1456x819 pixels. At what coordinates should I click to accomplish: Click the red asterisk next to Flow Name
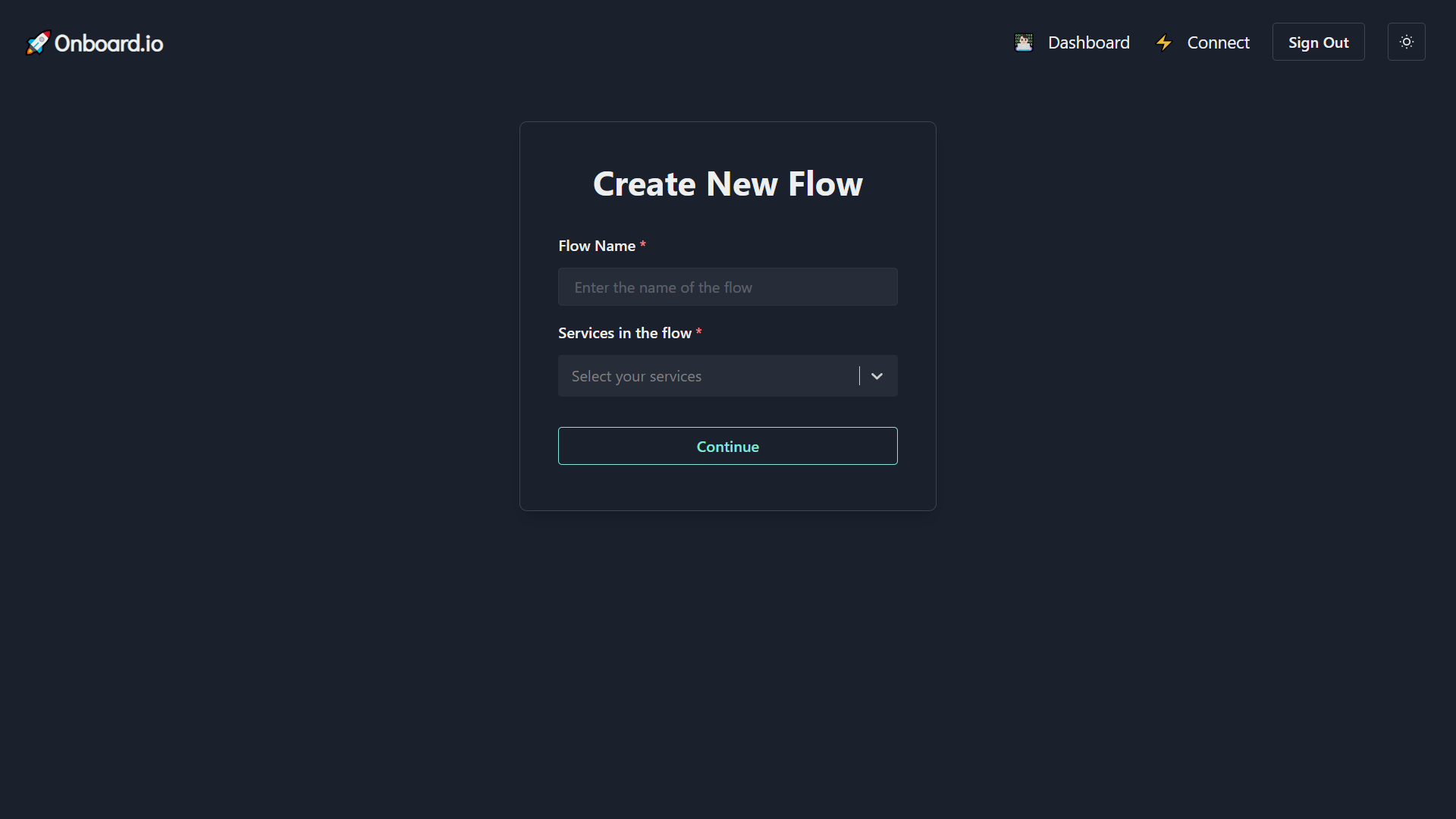tap(643, 245)
